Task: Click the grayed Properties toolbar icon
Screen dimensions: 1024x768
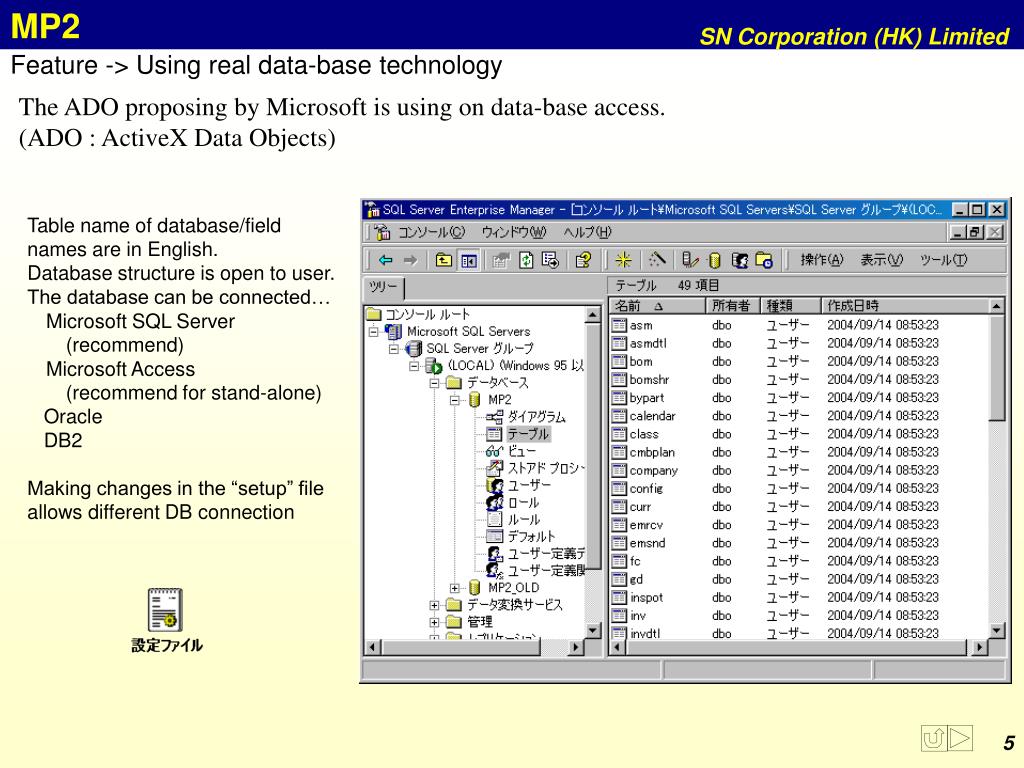Action: click(501, 261)
